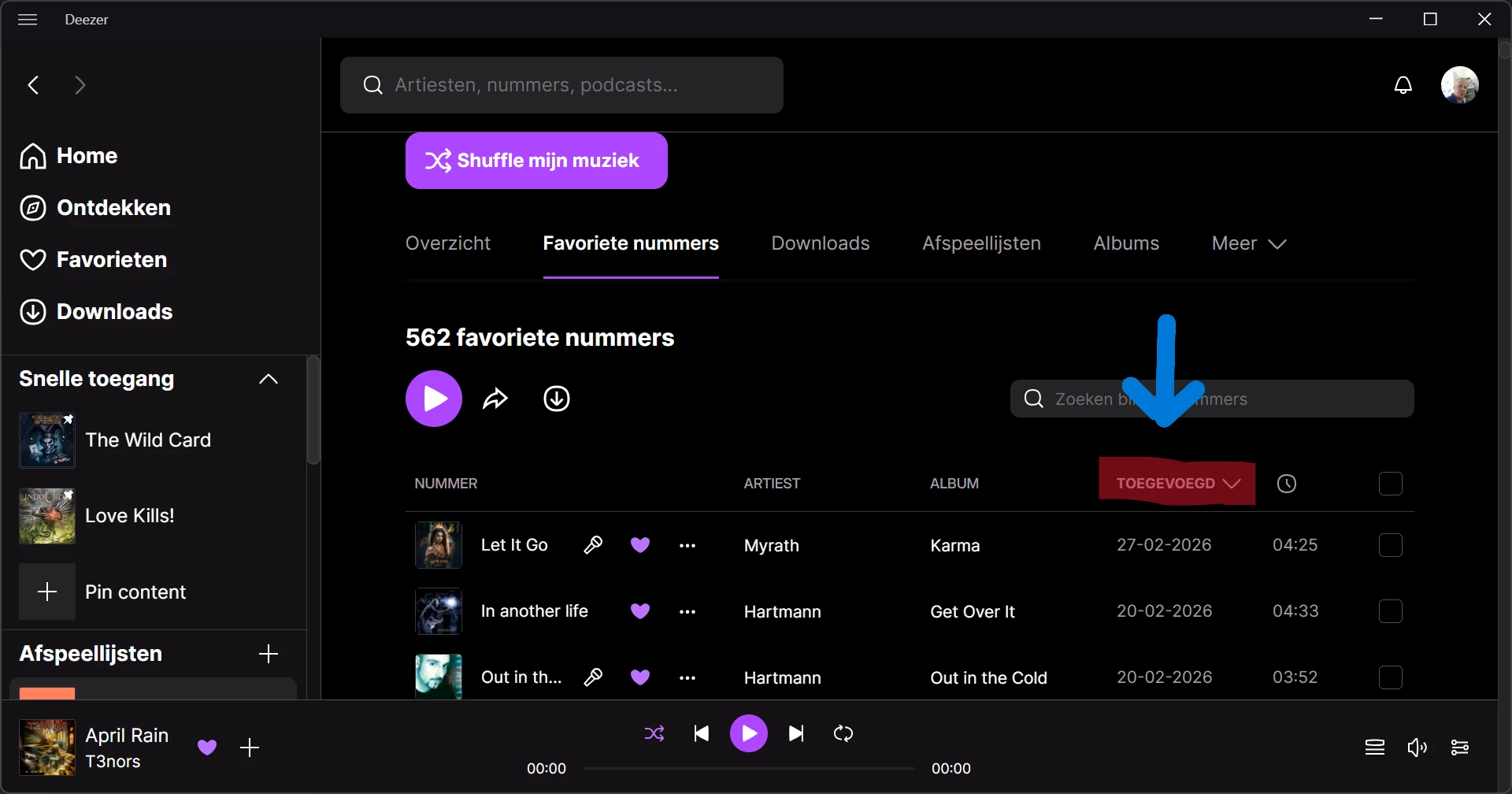
Task: Collapse the Snelle toegang section
Action: coord(269,379)
